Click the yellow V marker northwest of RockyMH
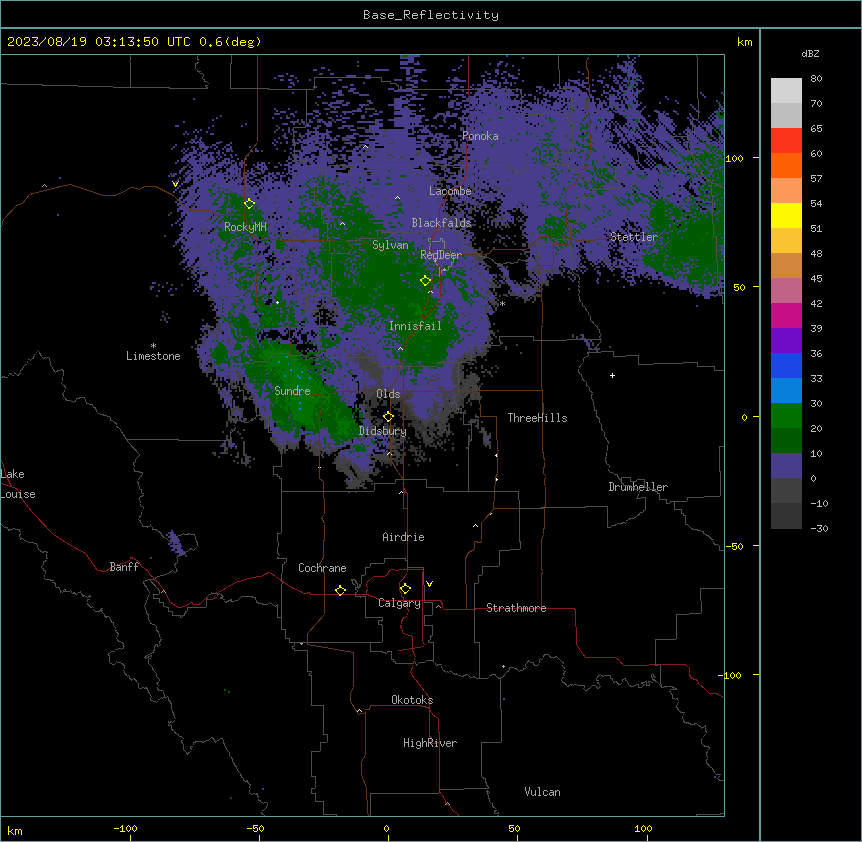 coord(175,184)
